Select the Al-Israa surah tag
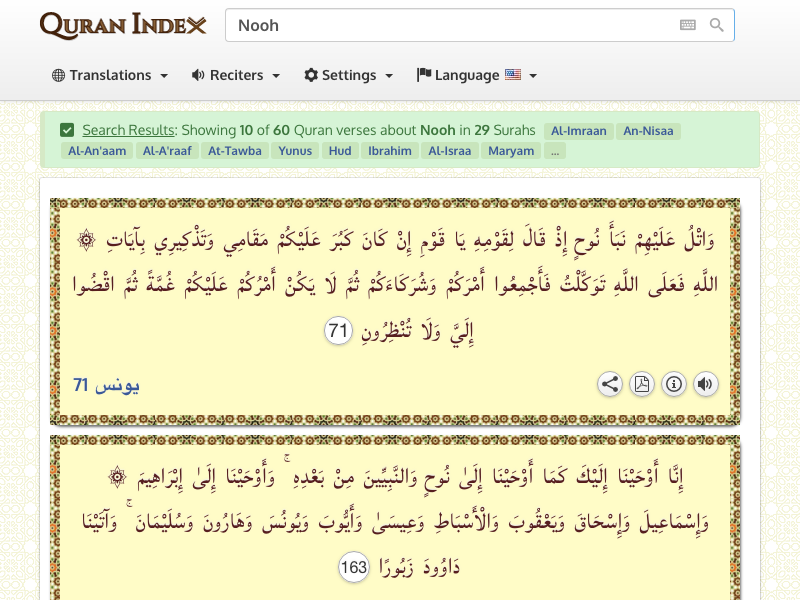800x600 pixels. pyautogui.click(x=449, y=151)
